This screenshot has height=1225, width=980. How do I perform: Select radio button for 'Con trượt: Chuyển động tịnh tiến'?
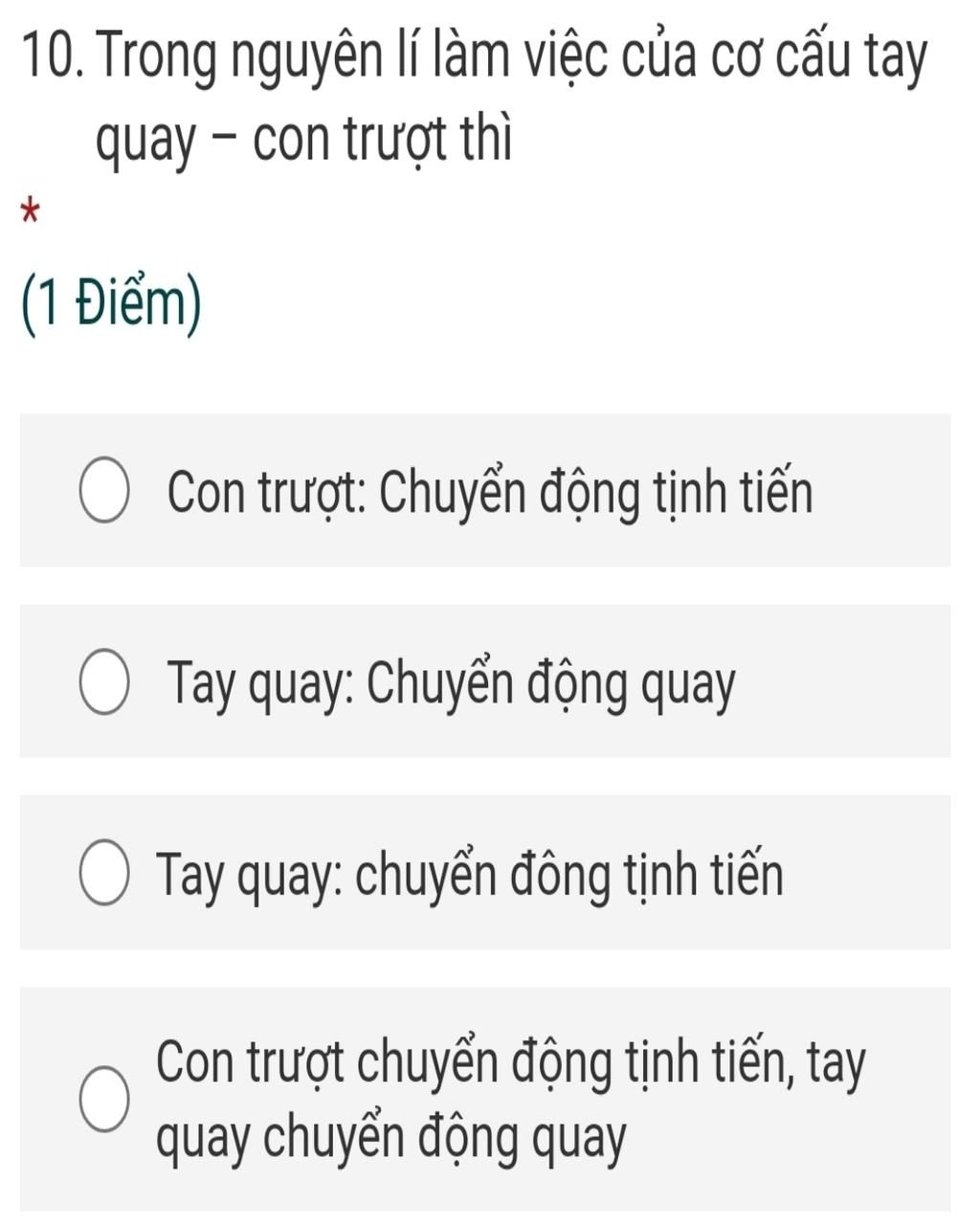coord(103,493)
